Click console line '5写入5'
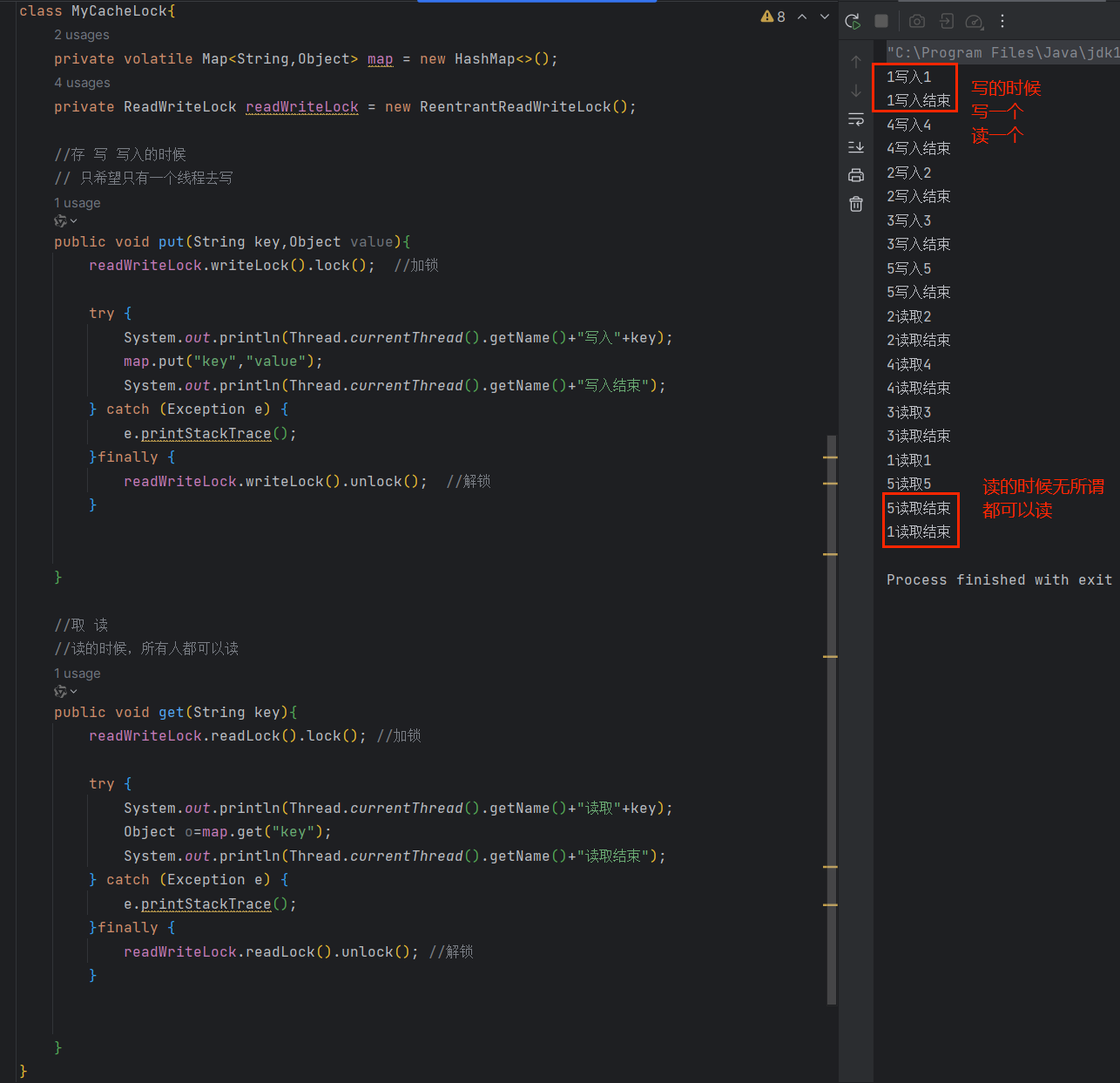Viewport: 1120px width, 1083px height. click(909, 268)
